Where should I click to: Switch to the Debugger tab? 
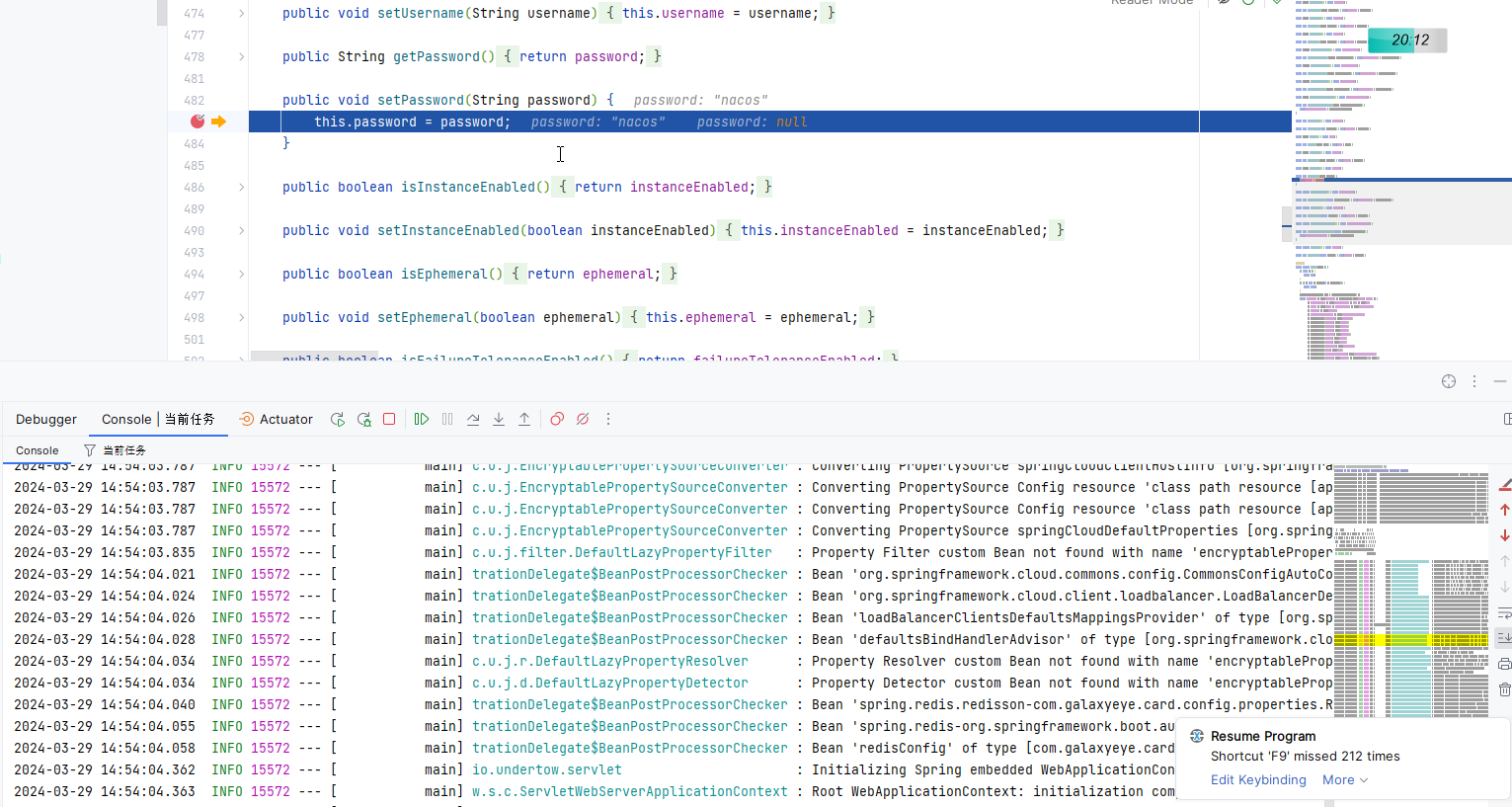46,419
